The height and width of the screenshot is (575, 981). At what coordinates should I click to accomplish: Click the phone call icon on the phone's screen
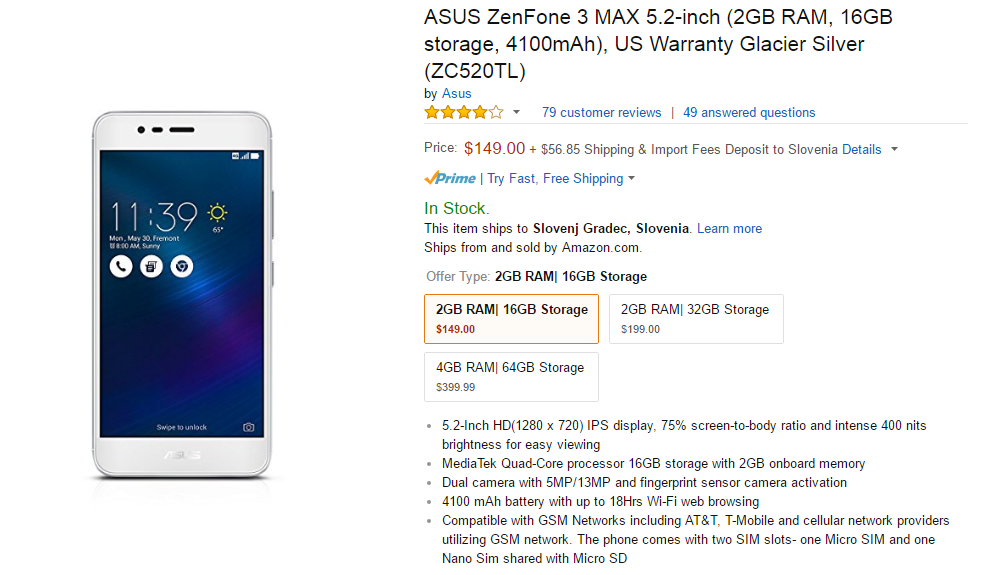[x=120, y=266]
